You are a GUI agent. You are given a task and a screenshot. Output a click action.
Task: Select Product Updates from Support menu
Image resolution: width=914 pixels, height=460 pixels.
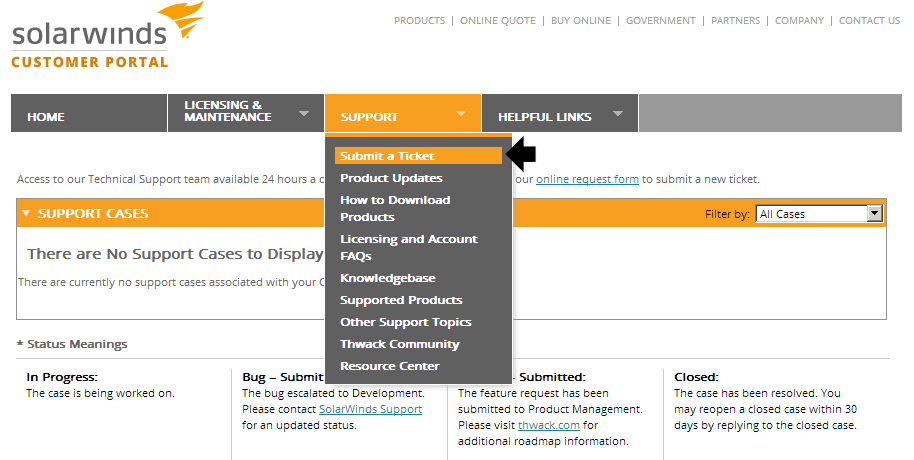point(391,178)
